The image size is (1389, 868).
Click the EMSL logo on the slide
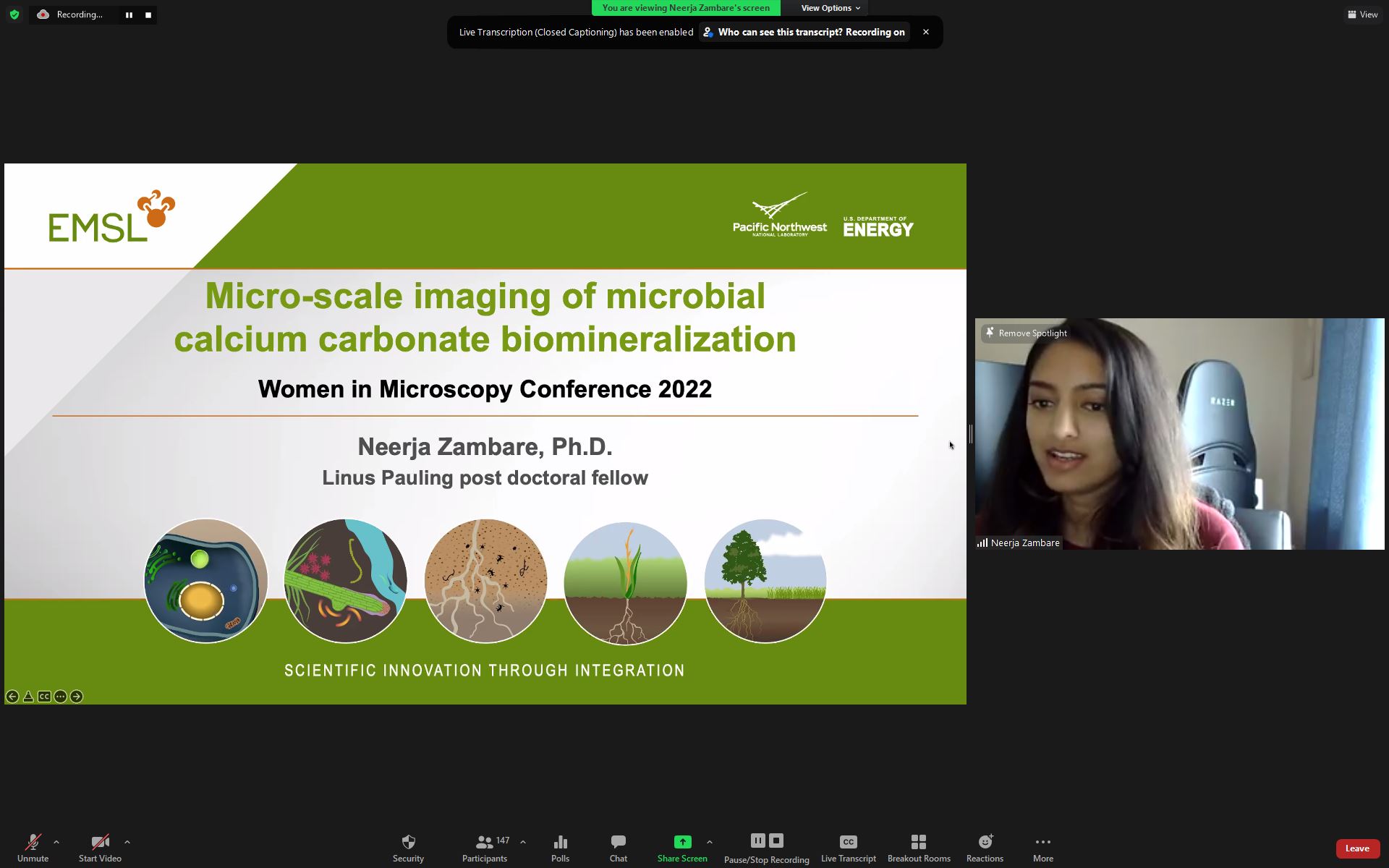coord(111,216)
